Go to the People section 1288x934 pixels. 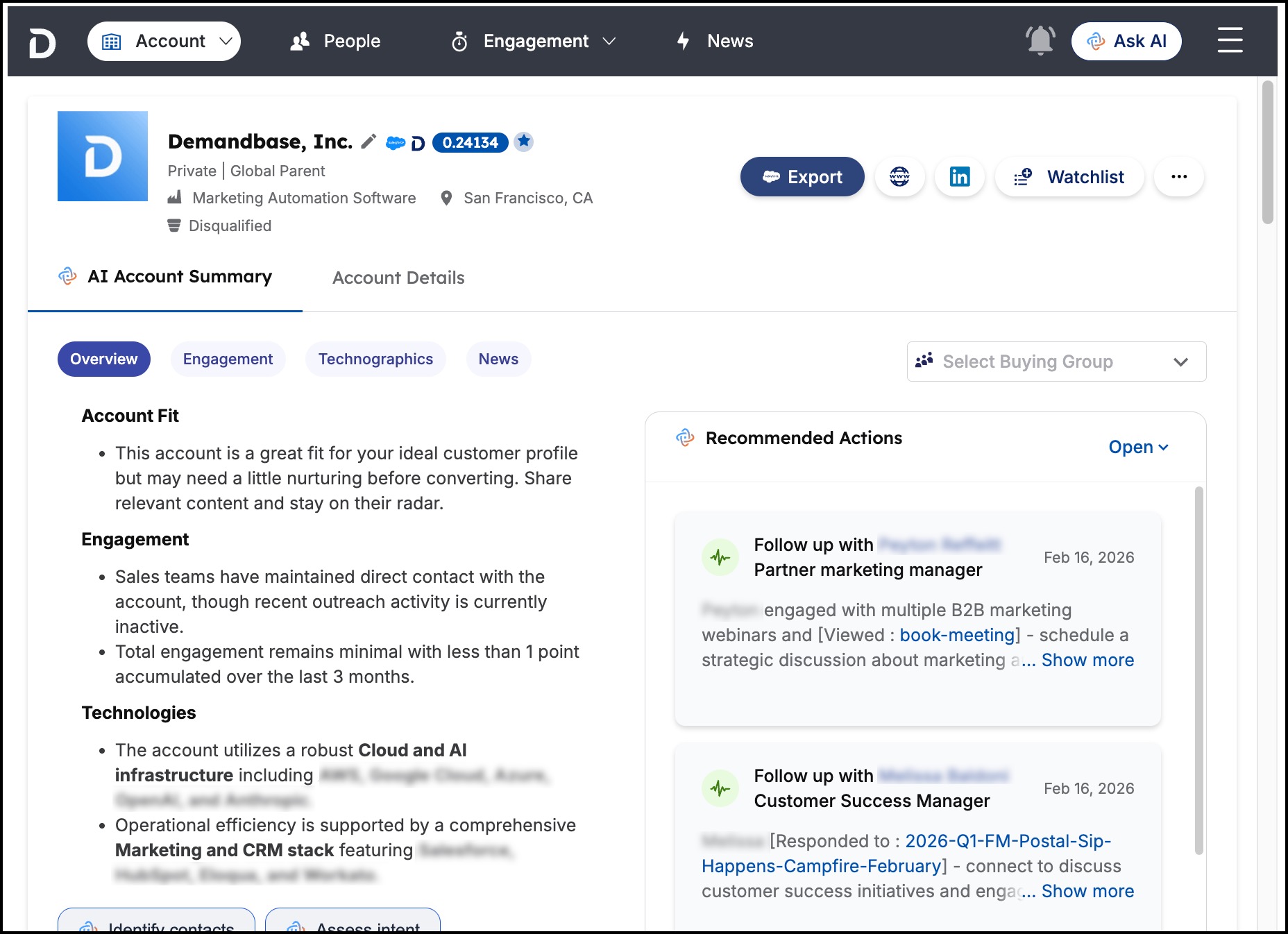335,42
